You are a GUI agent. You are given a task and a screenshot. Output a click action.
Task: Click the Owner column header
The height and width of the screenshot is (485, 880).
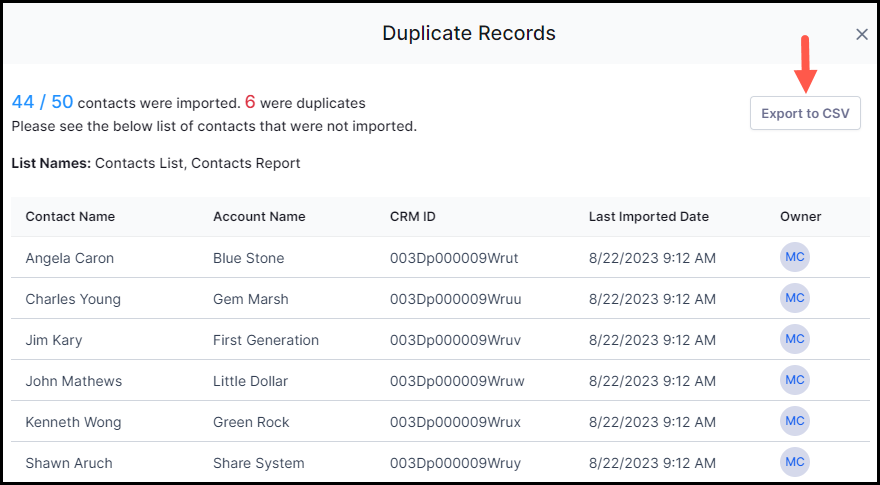(x=800, y=217)
